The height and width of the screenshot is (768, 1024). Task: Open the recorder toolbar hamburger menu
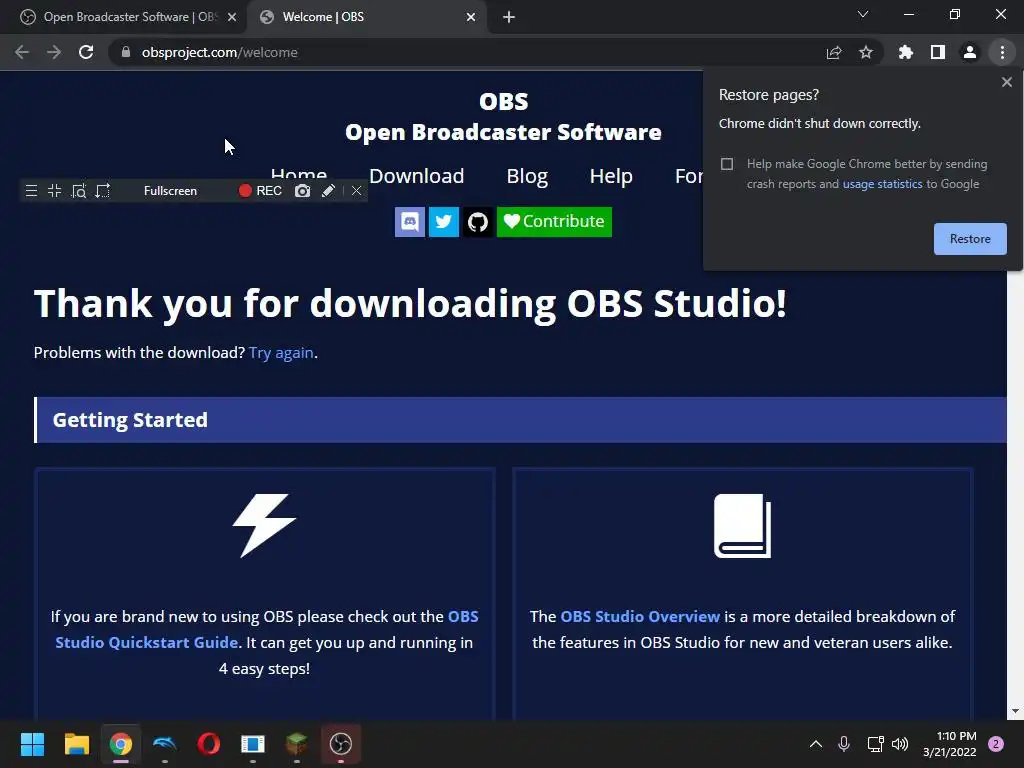pyautogui.click(x=31, y=191)
